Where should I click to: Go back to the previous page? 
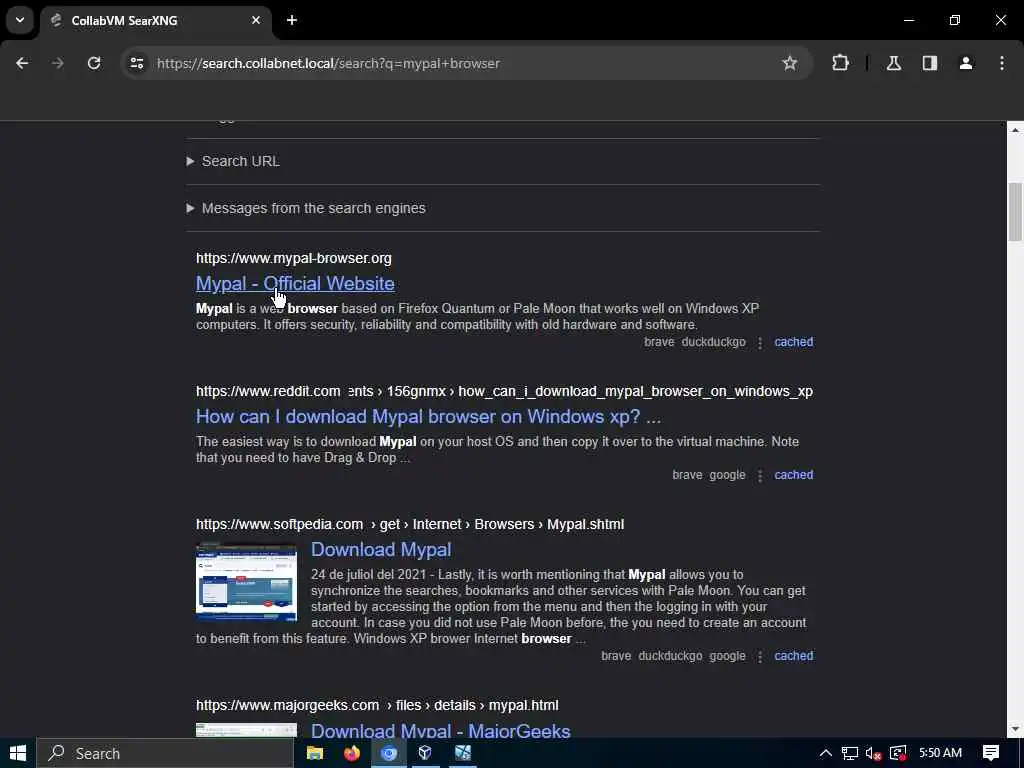pos(22,63)
